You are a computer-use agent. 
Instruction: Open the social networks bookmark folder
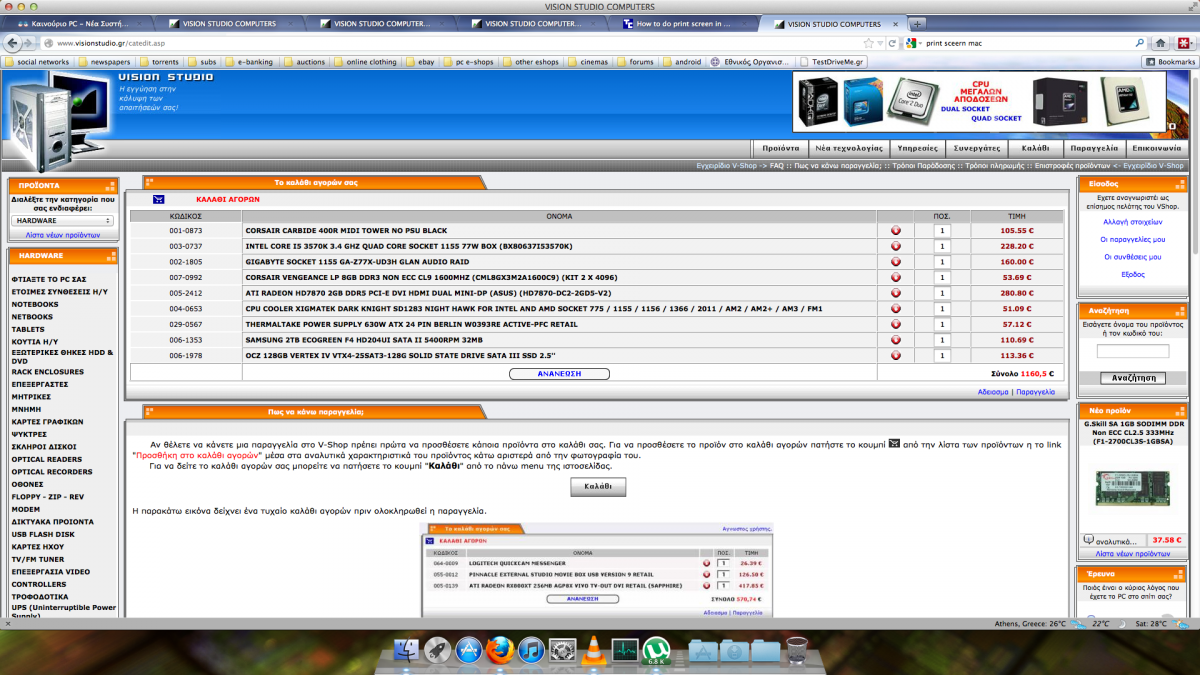(37, 62)
